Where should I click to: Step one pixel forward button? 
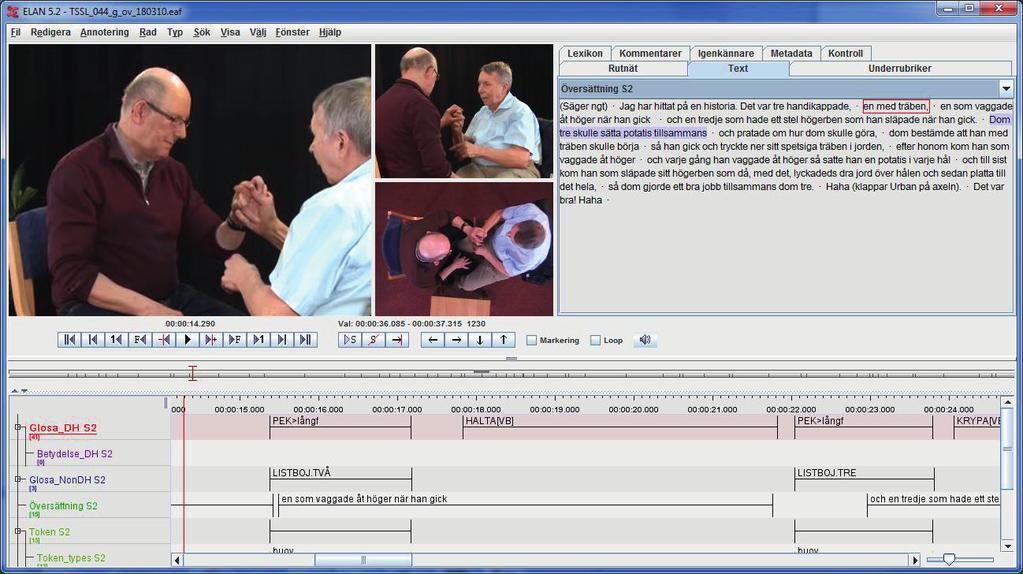[x=211, y=340]
